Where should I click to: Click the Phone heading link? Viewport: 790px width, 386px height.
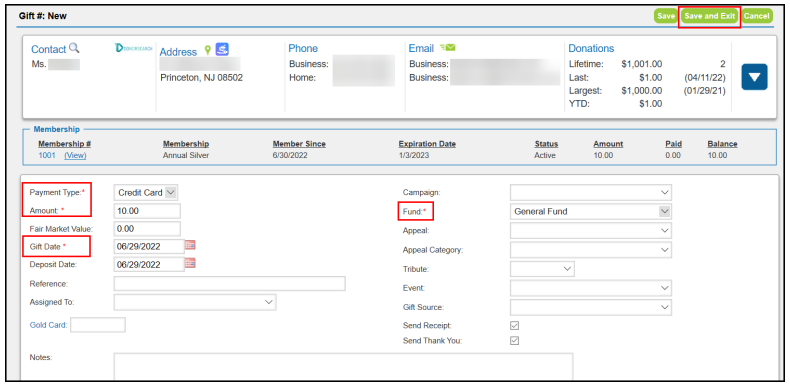click(303, 48)
